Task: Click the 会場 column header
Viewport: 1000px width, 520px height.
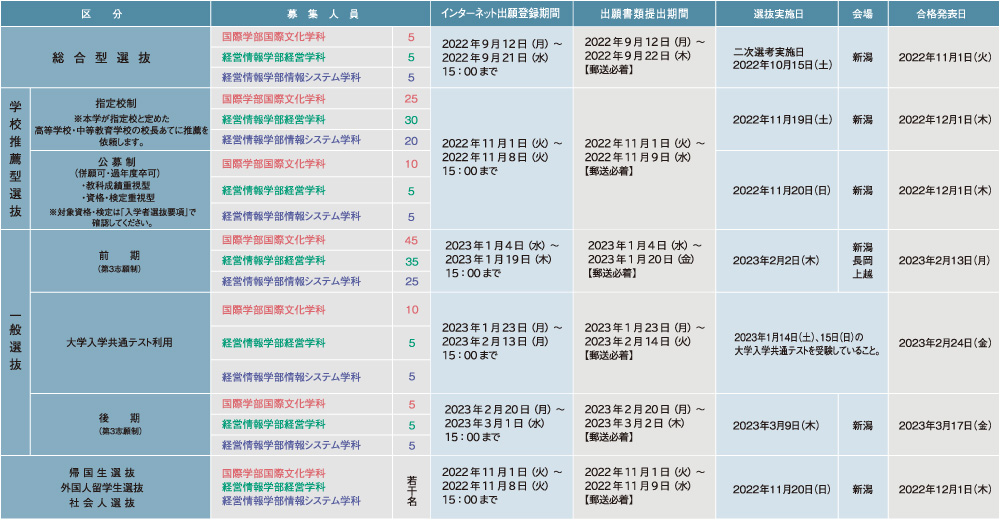Action: coord(862,14)
